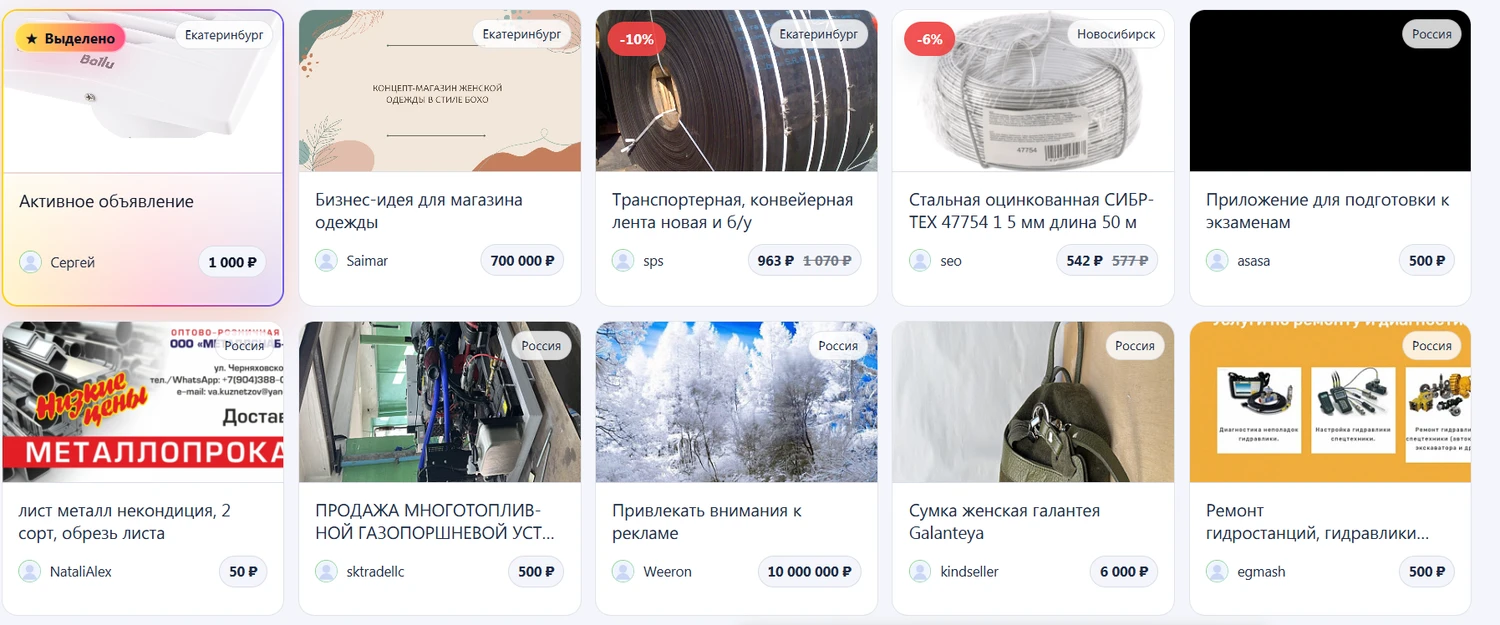Click the egmash avatar icon
1500x625 pixels.
[1218, 571]
